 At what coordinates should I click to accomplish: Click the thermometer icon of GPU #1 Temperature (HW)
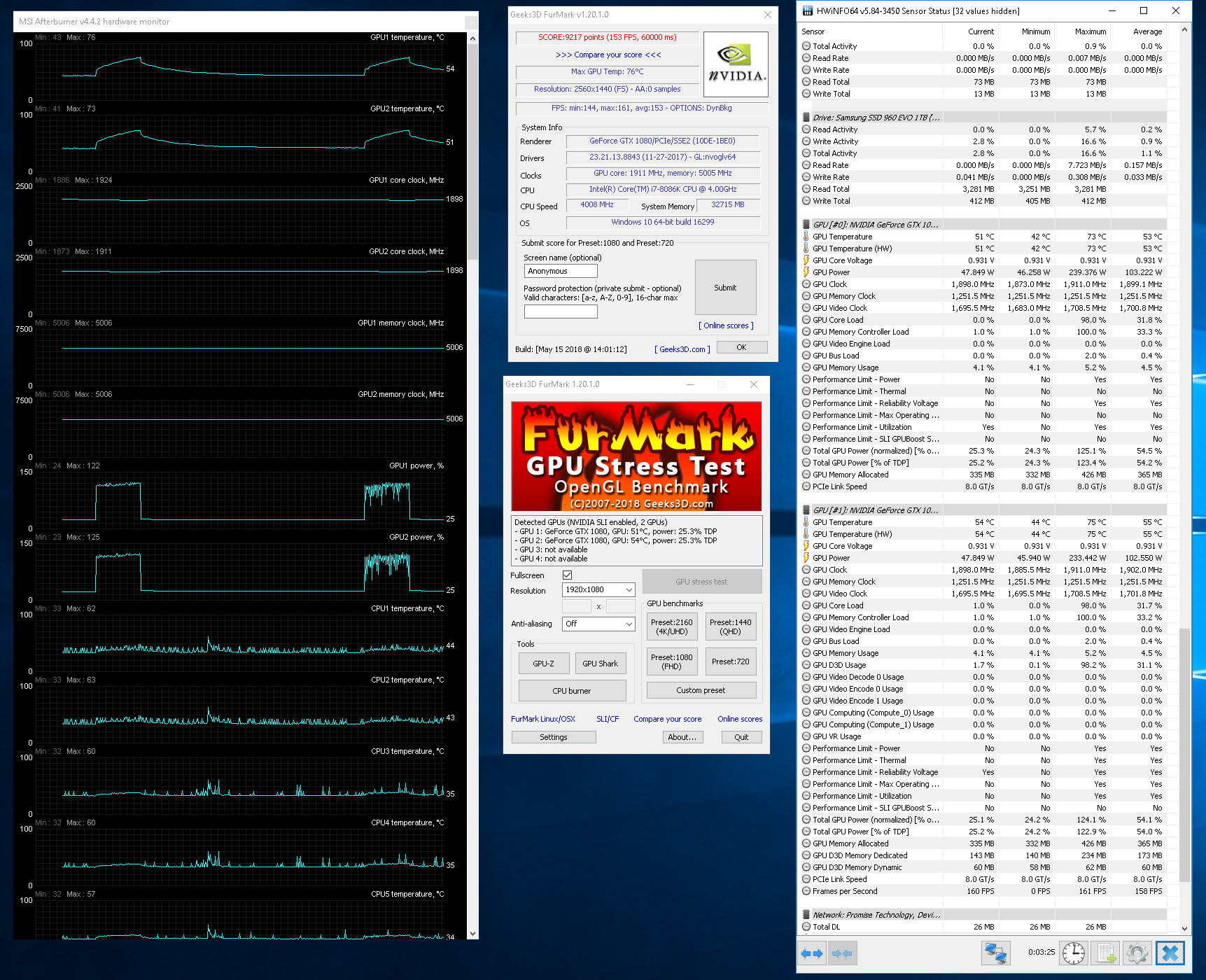pos(806,534)
